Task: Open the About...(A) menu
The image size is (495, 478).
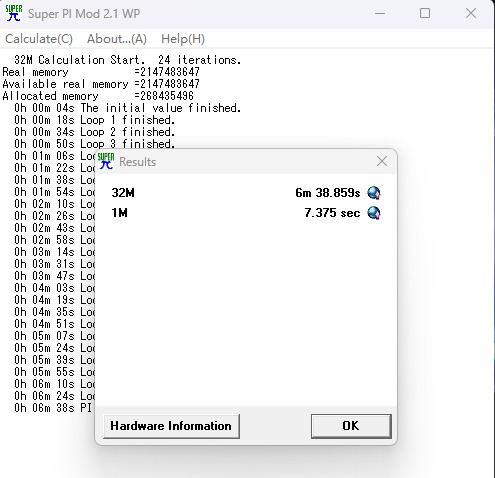Action: (x=117, y=39)
